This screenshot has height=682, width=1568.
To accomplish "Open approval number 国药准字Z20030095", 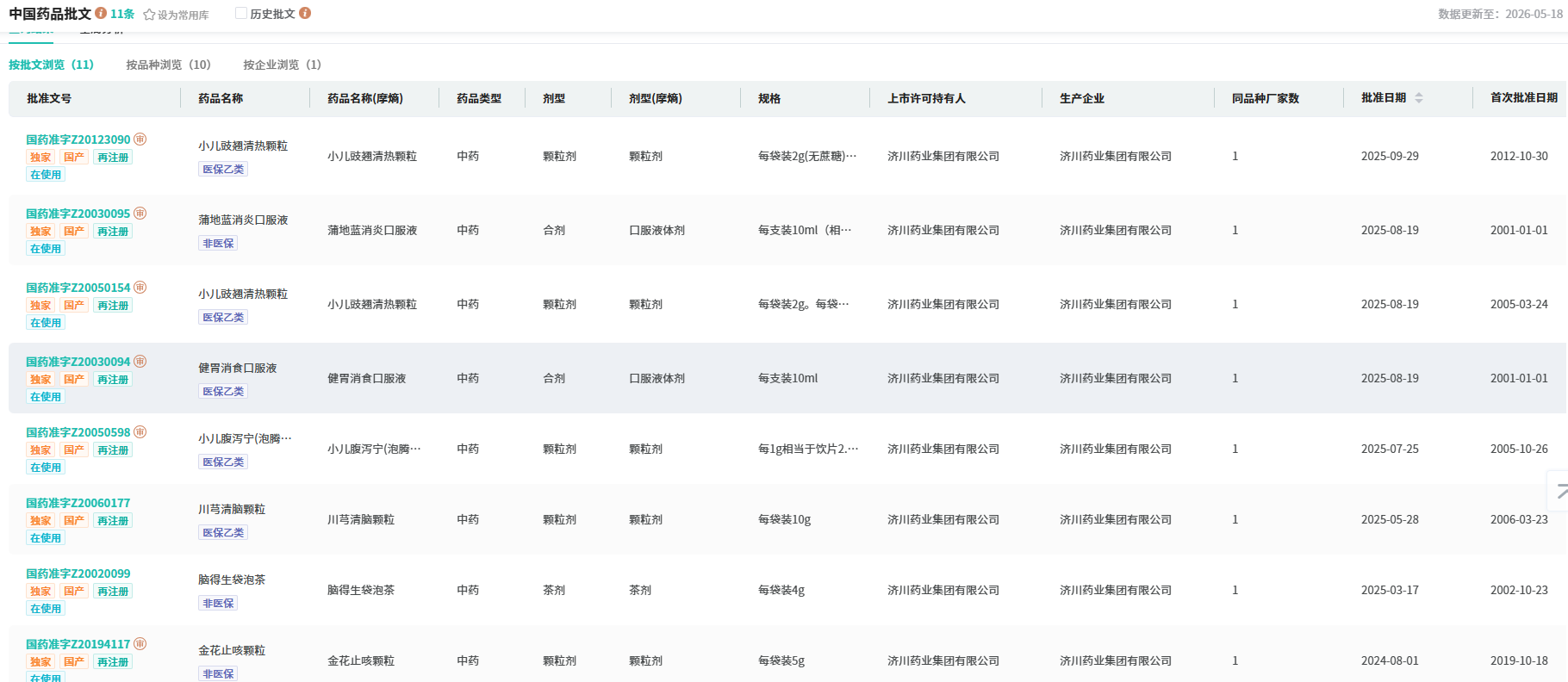I will (78, 214).
